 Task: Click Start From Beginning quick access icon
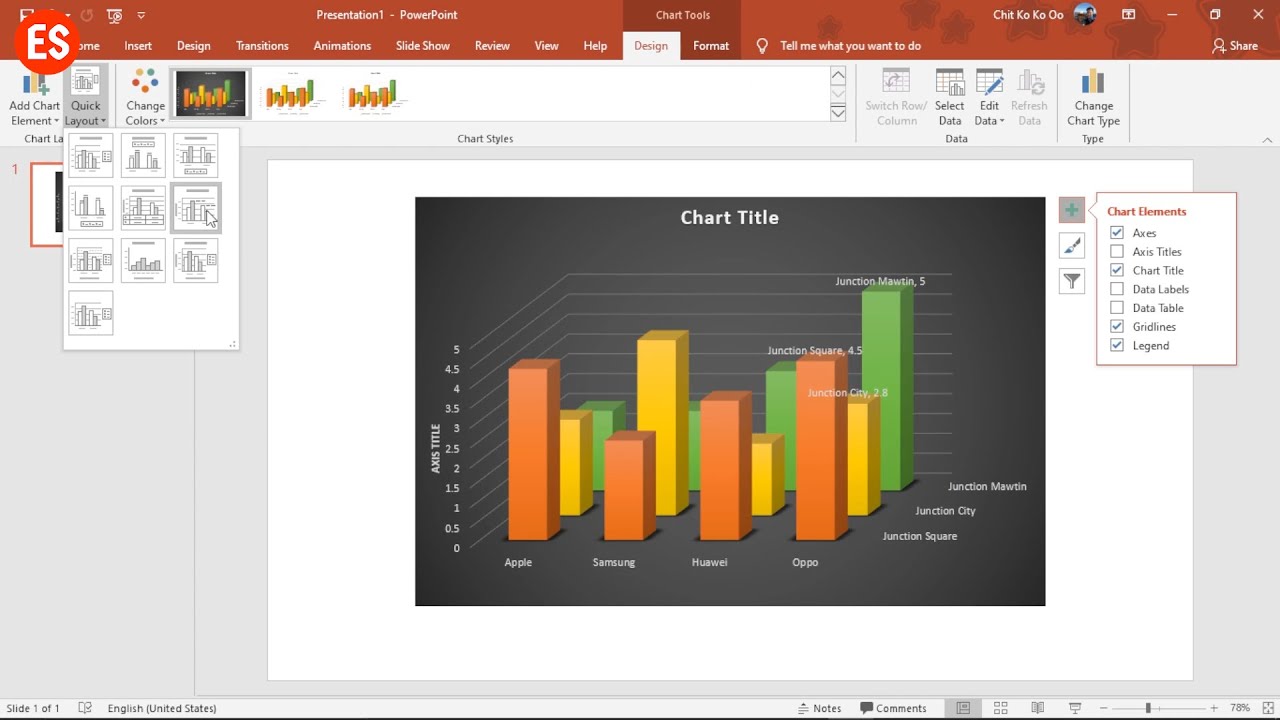pos(114,15)
